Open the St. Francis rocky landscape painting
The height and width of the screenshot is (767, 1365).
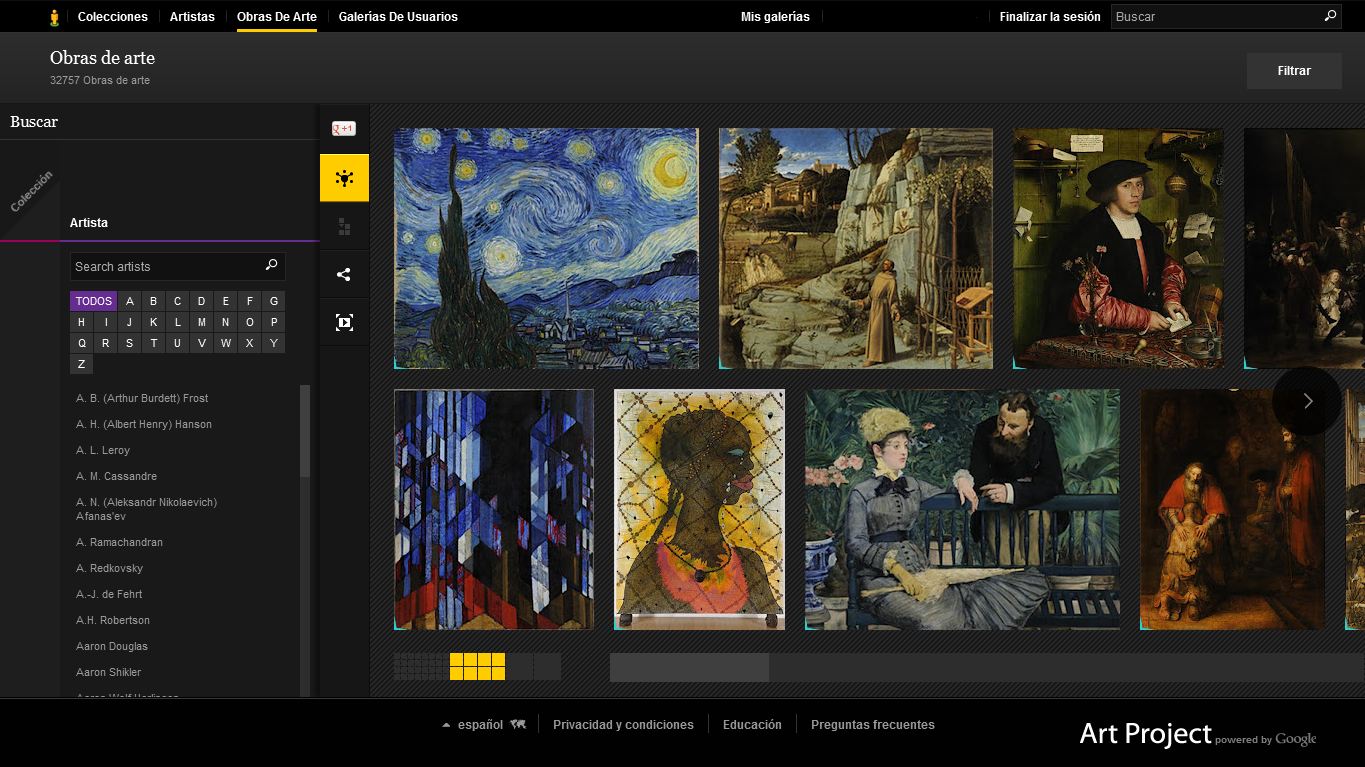point(856,248)
